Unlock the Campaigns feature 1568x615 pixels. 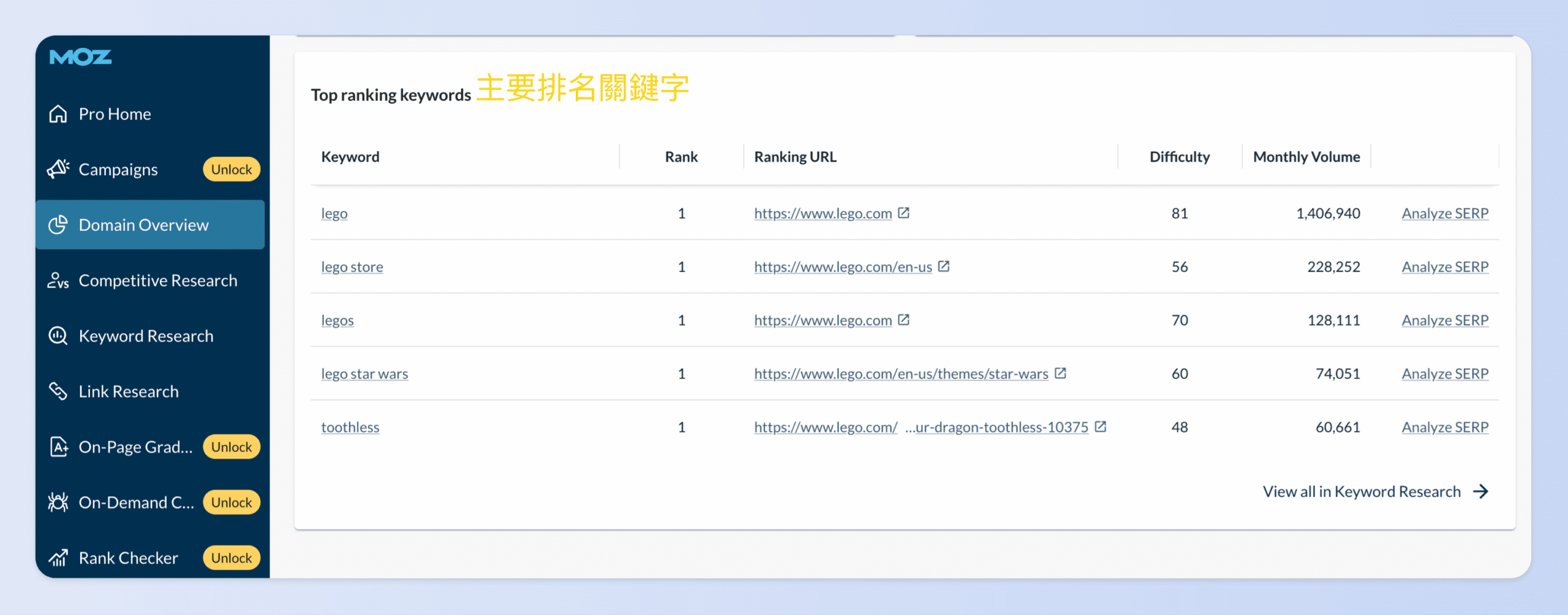(x=231, y=169)
